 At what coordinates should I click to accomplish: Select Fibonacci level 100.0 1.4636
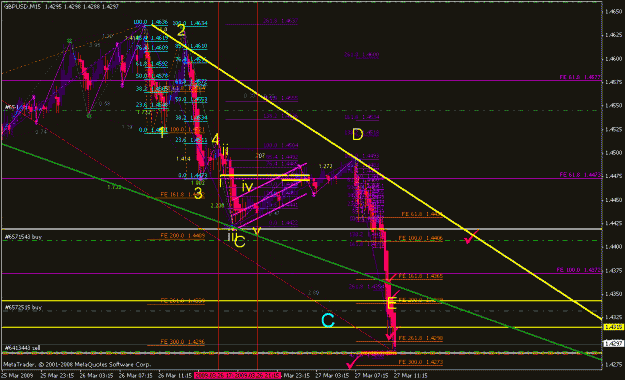pyautogui.click(x=150, y=22)
